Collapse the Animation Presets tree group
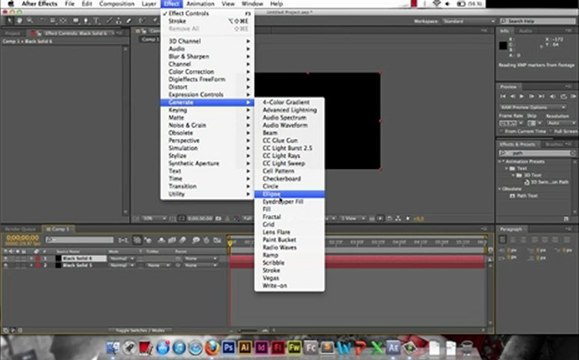The height and width of the screenshot is (360, 579). 500,162
